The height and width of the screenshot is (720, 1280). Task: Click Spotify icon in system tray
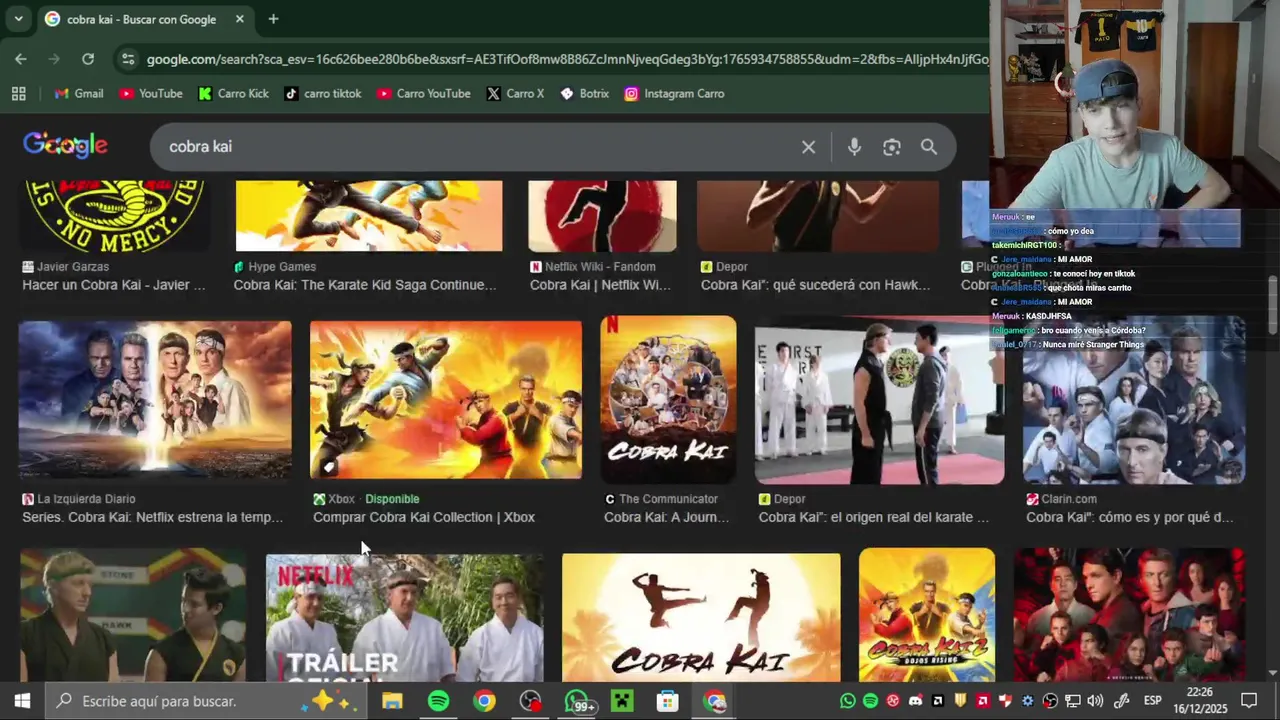(x=870, y=701)
